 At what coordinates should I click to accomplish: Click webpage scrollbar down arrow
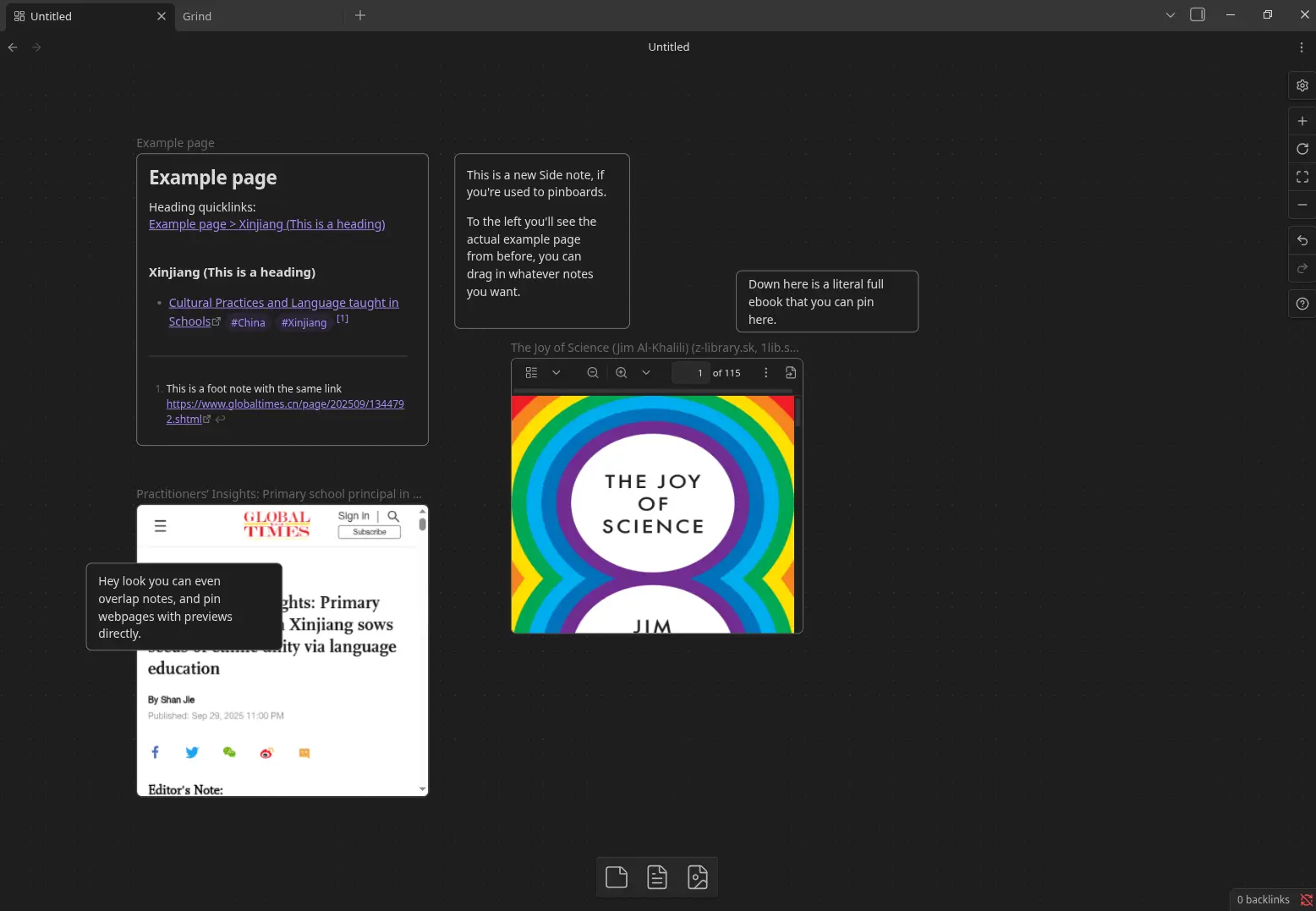click(x=422, y=789)
